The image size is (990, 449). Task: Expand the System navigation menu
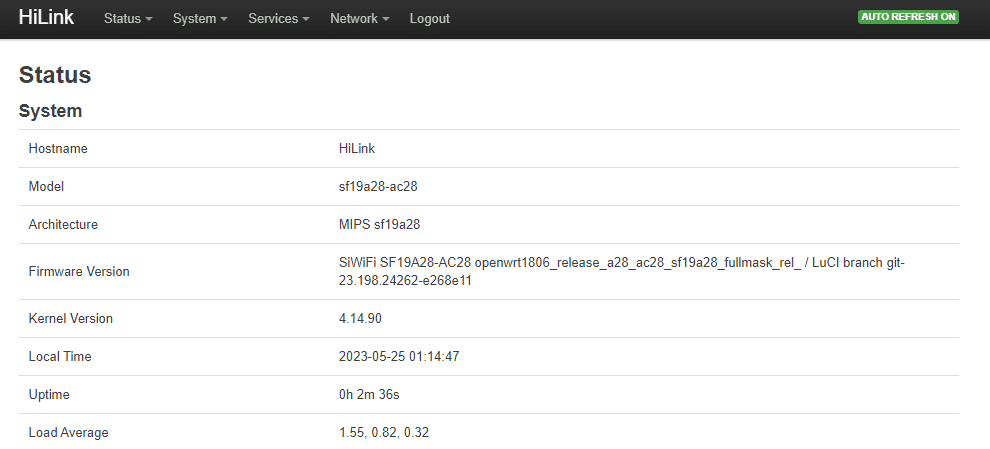tap(200, 19)
